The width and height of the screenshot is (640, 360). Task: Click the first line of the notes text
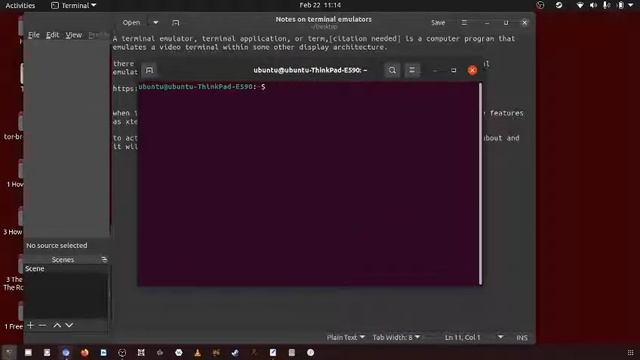(313, 39)
